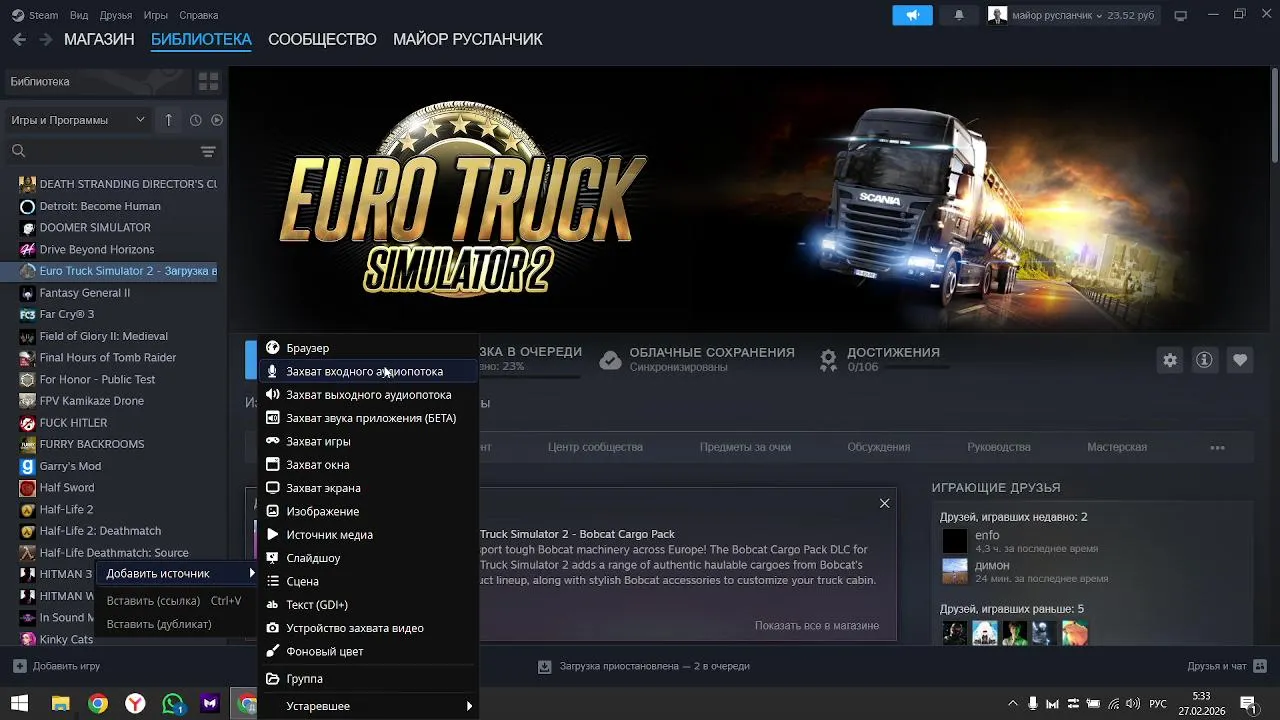Choose Захват выходного аудиопотока entry
The width and height of the screenshot is (1280, 720).
[368, 395]
